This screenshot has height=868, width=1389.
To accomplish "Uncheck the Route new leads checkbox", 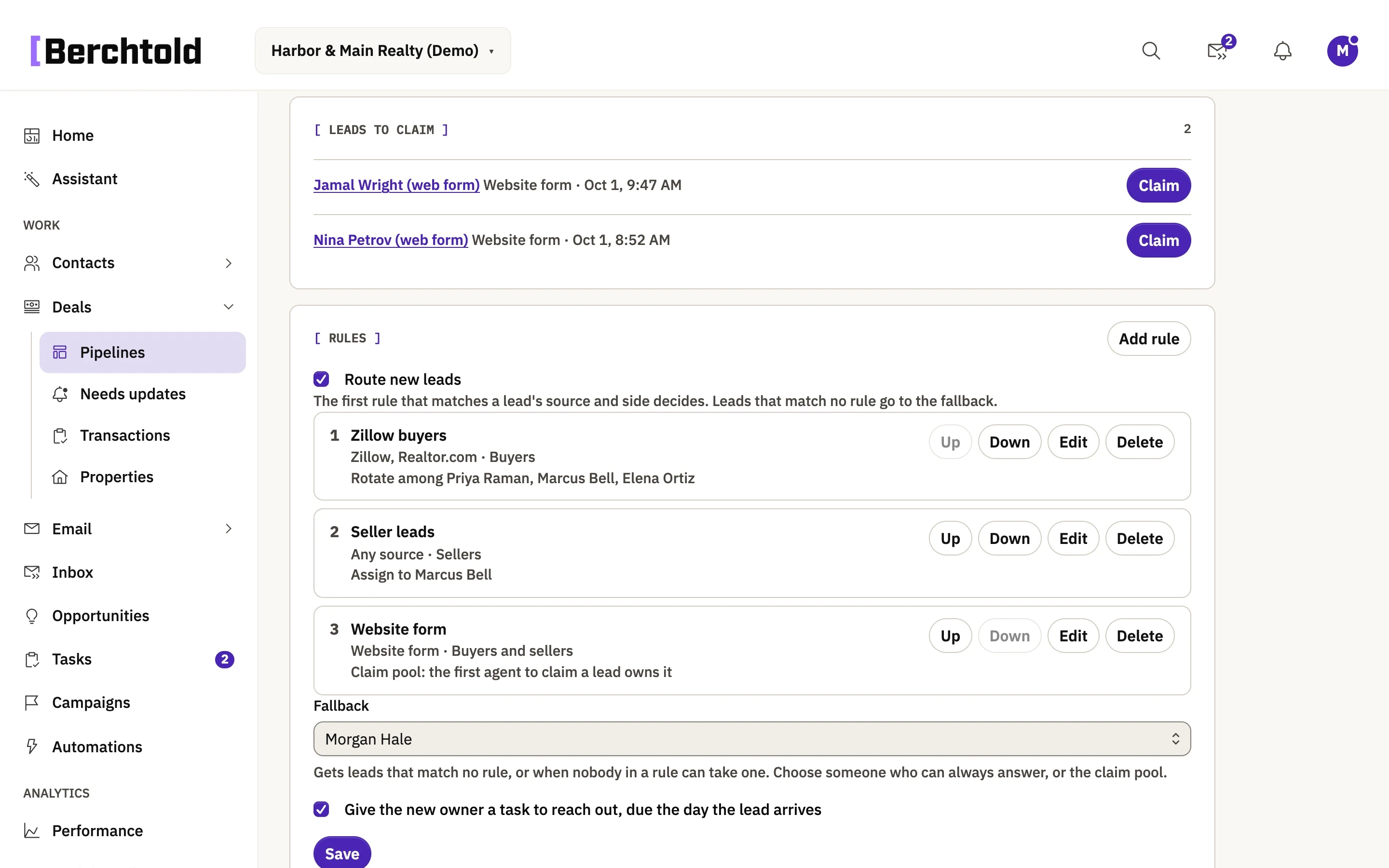I will pyautogui.click(x=321, y=380).
